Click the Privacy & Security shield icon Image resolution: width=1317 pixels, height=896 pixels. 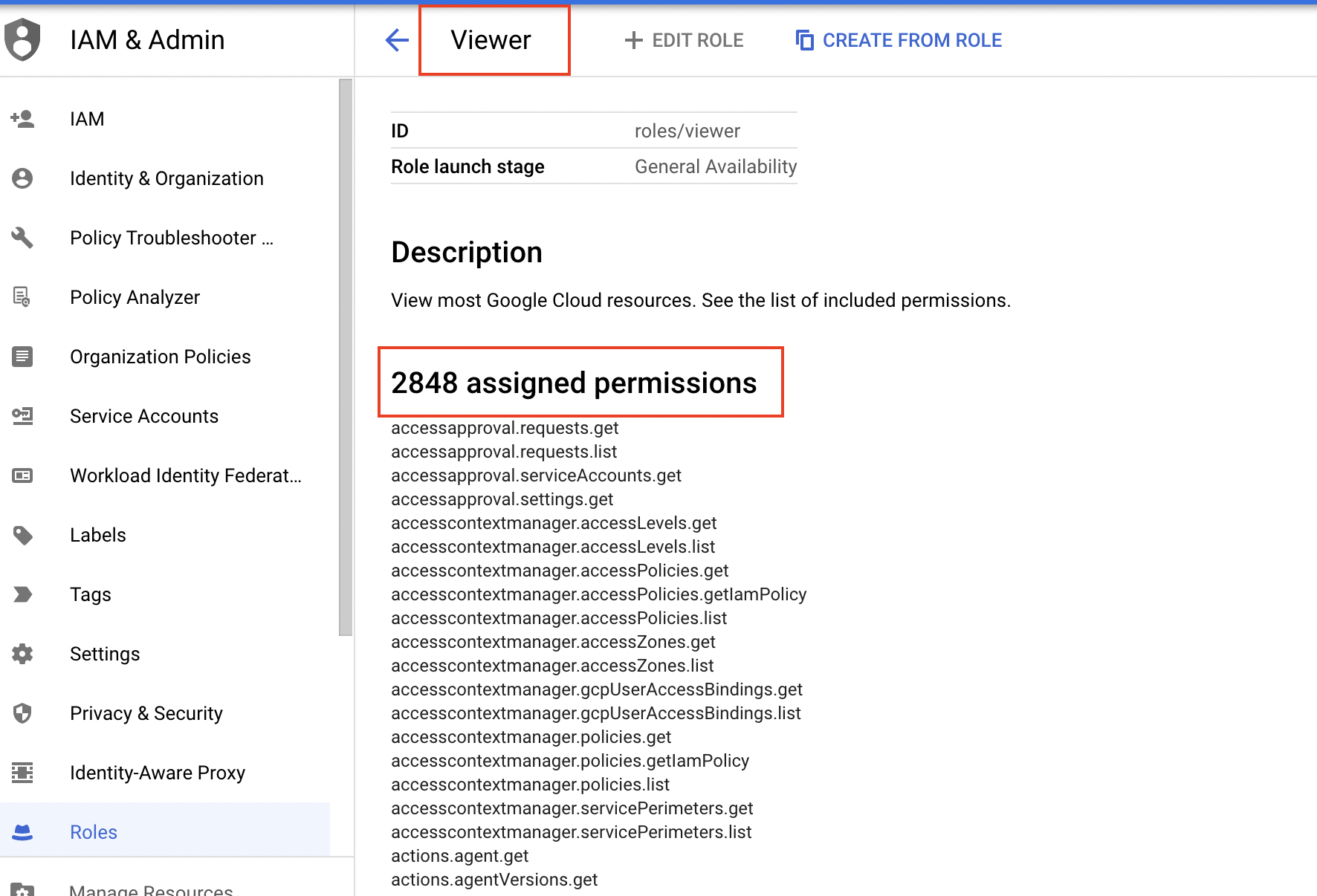22,713
